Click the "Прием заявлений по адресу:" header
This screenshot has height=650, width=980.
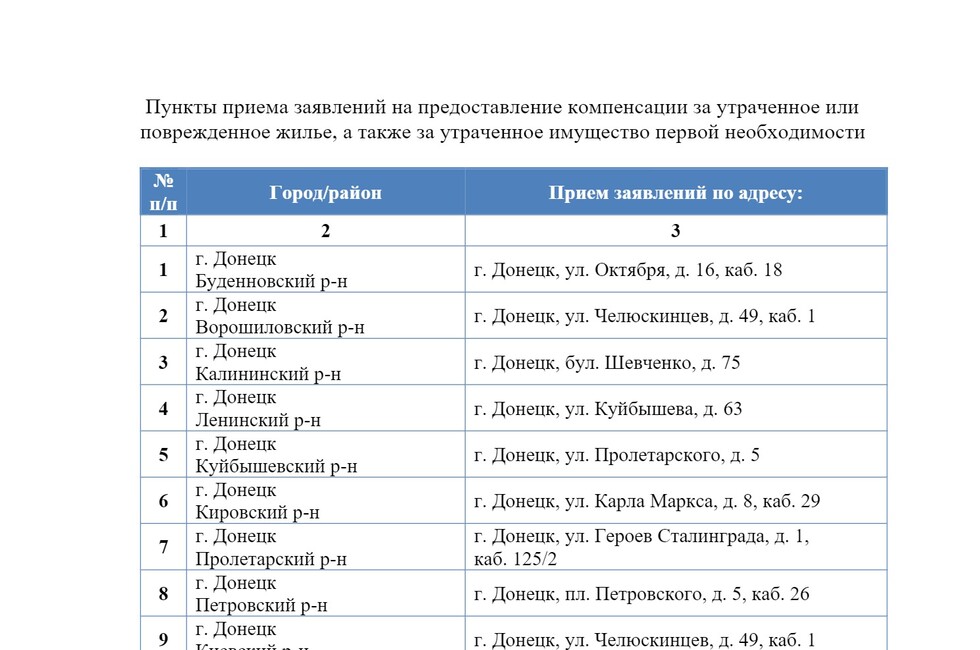pyautogui.click(x=675, y=193)
